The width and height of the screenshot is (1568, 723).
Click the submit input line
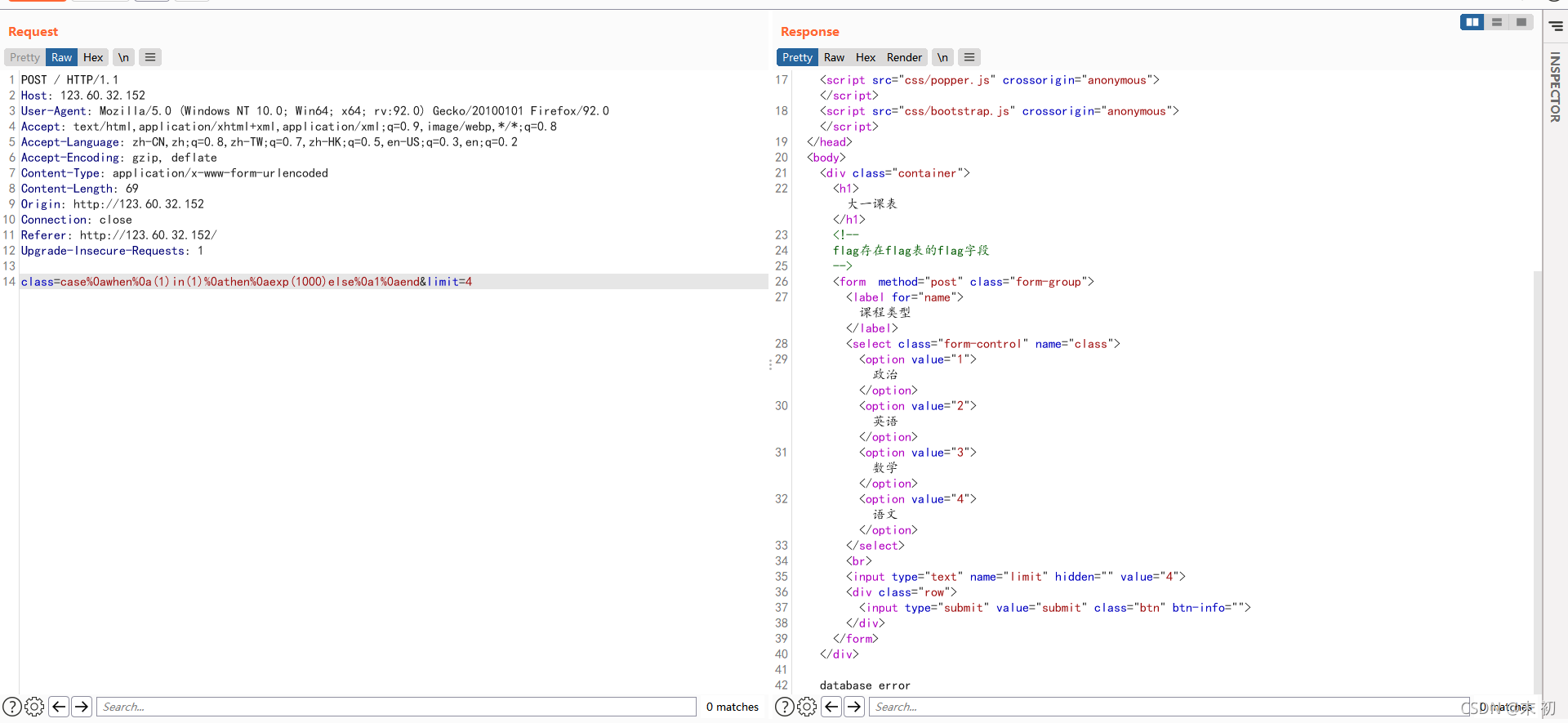point(1055,608)
